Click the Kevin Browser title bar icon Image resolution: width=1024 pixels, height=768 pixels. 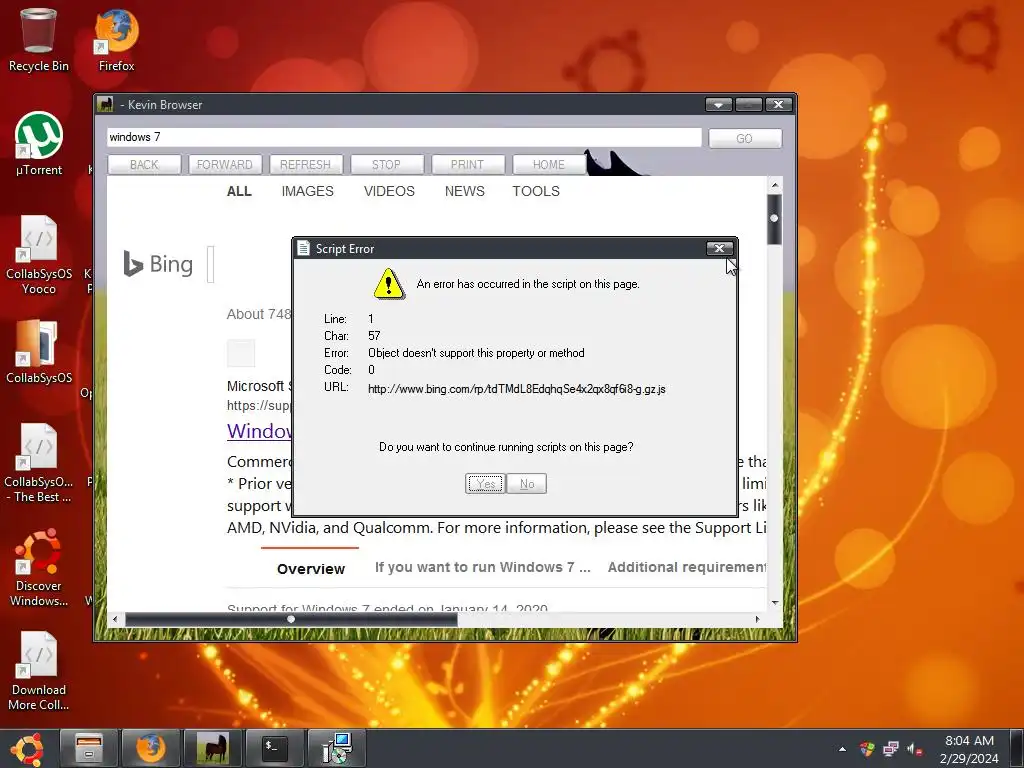[105, 104]
